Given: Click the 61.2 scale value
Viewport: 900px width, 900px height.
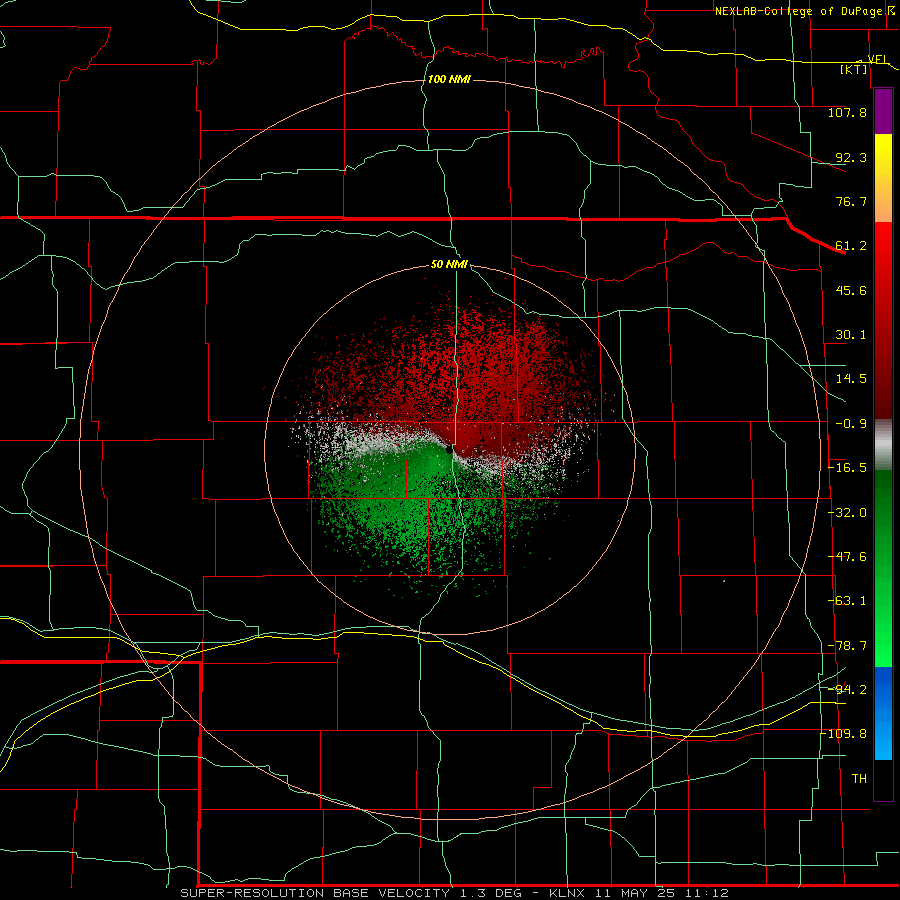Looking at the screenshot, I should 851,246.
